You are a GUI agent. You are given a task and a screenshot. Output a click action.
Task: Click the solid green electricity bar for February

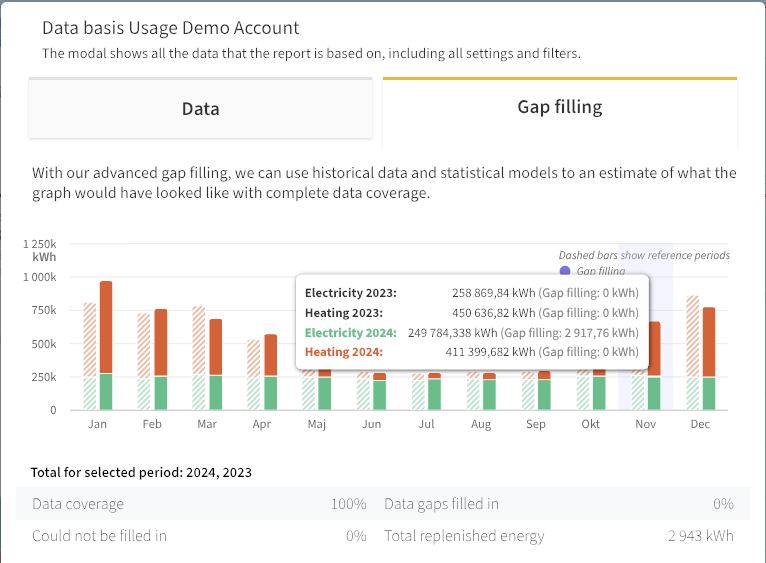point(161,392)
